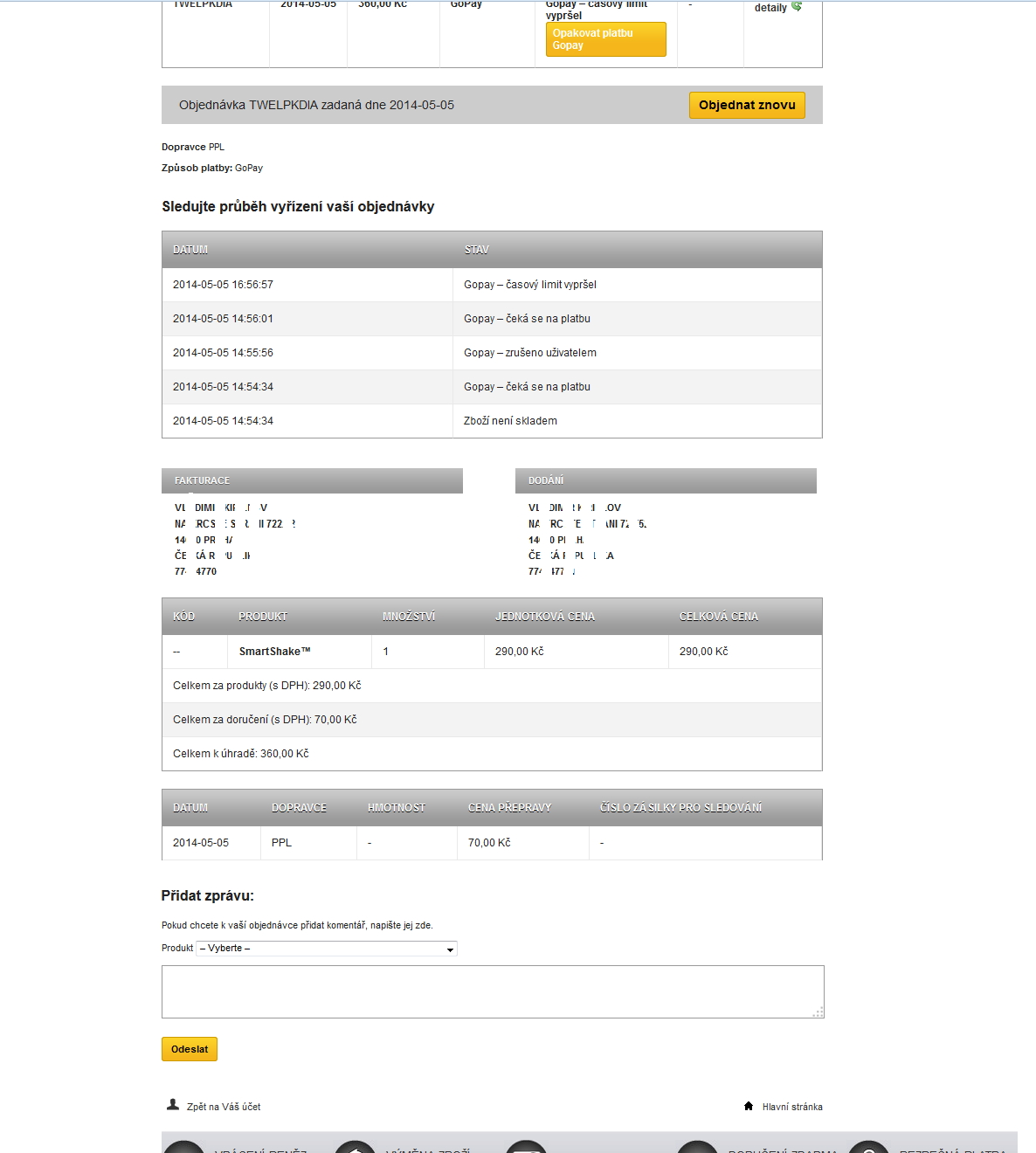This screenshot has height=1153, width=1036.
Task: Open the Hlavní stránka link
Action: (x=792, y=1107)
